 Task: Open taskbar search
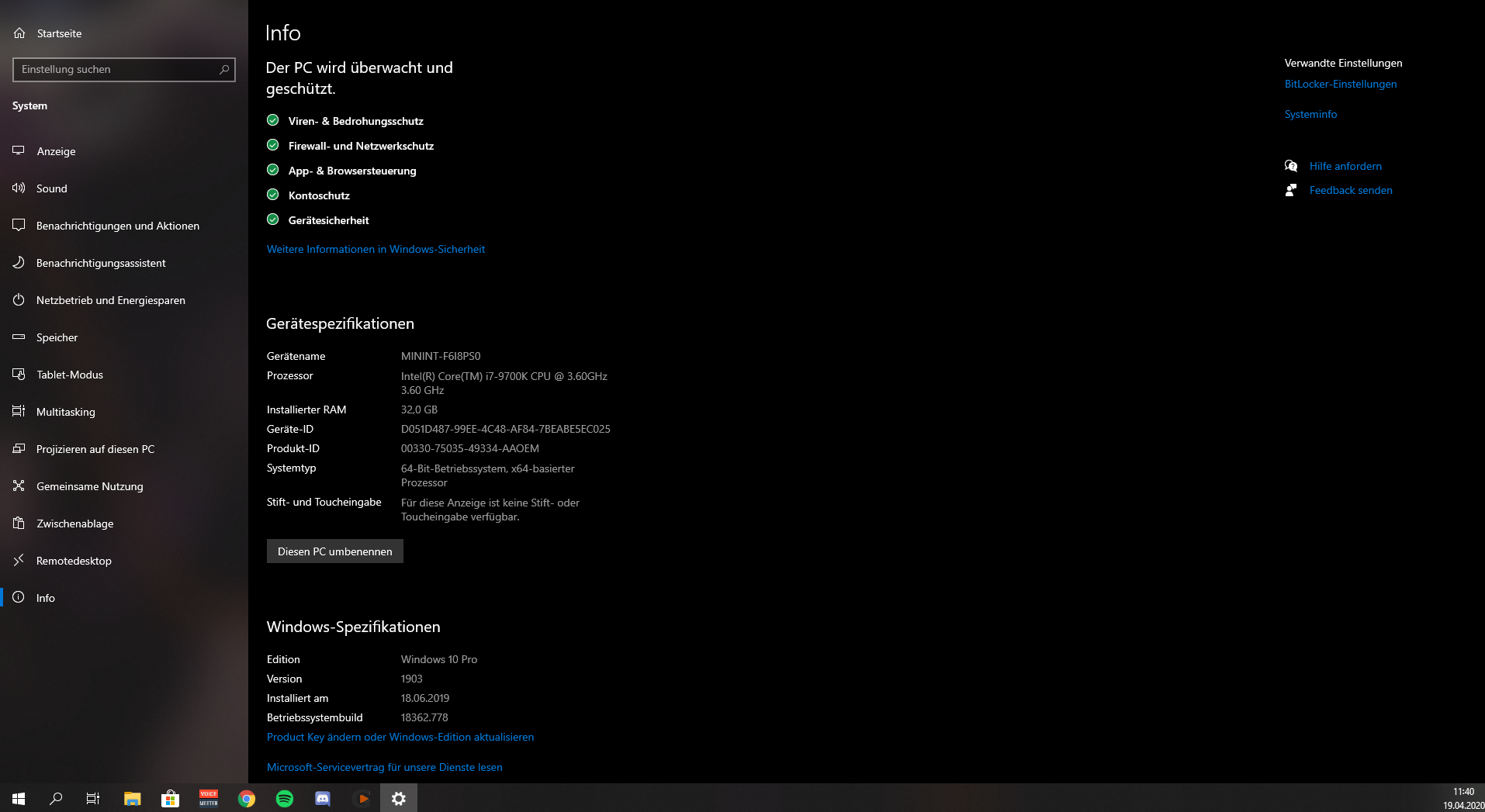[56, 798]
